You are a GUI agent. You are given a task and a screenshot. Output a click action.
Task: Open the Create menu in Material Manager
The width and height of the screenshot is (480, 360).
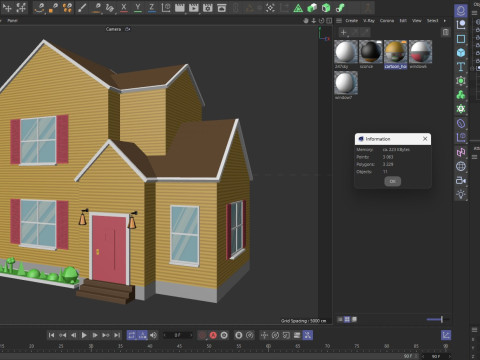coord(351,21)
